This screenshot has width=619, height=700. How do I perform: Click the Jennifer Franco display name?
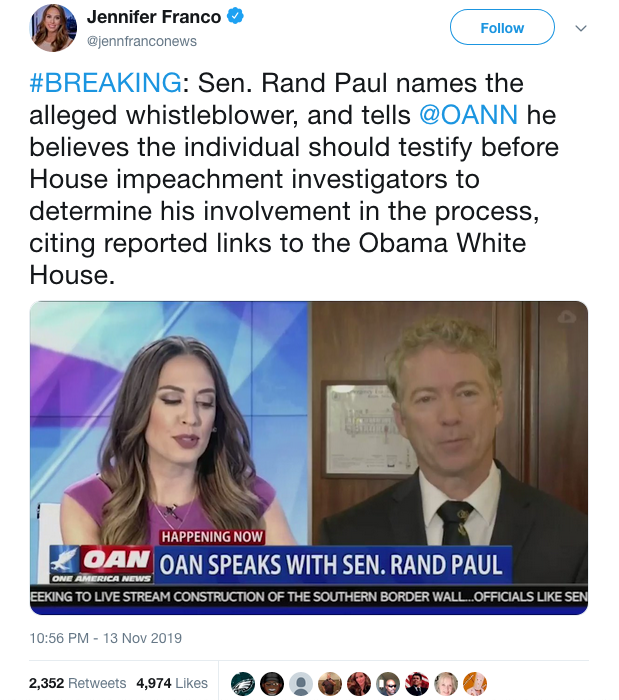click(154, 17)
